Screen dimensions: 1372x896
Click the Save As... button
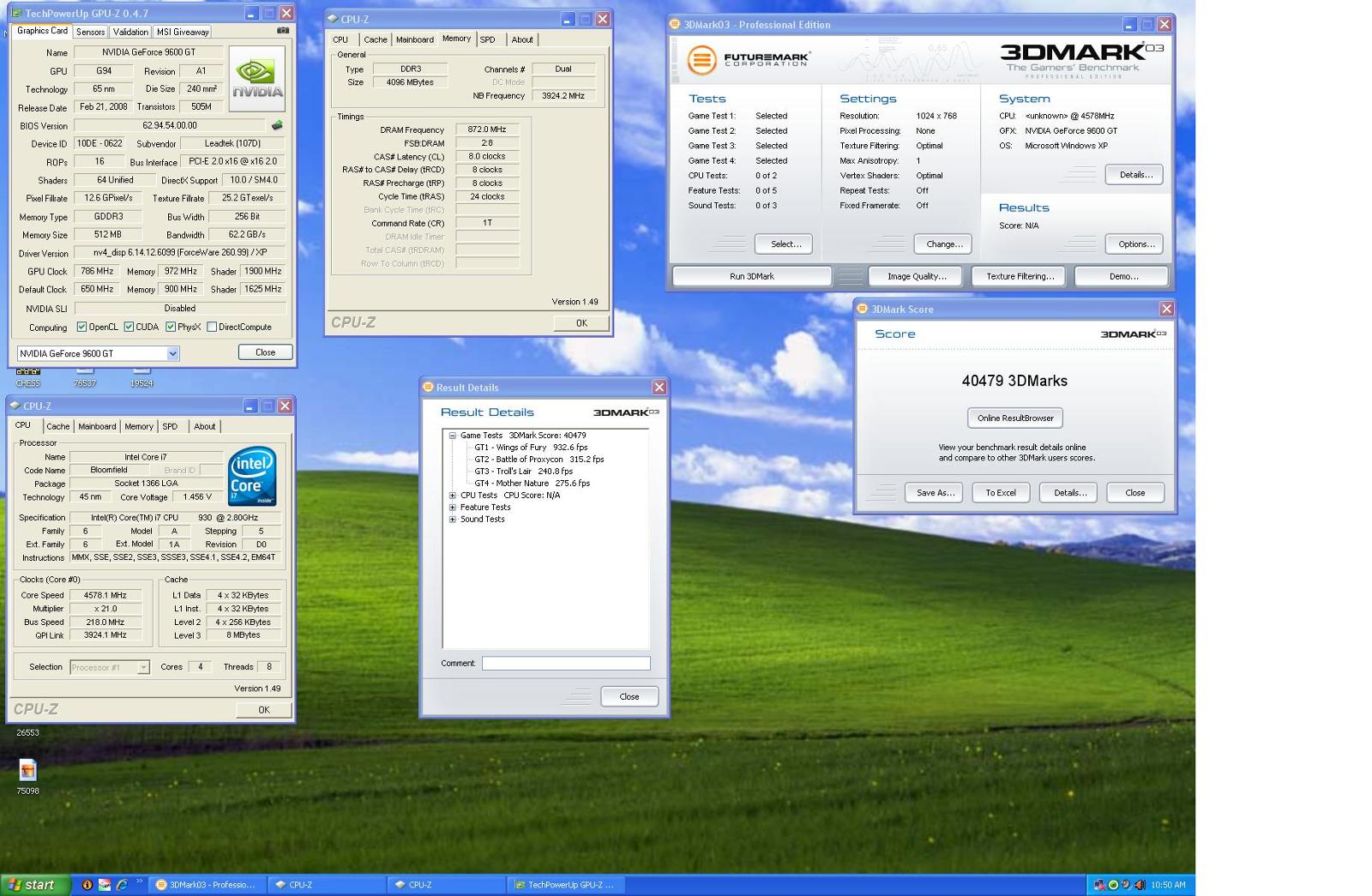click(x=935, y=492)
